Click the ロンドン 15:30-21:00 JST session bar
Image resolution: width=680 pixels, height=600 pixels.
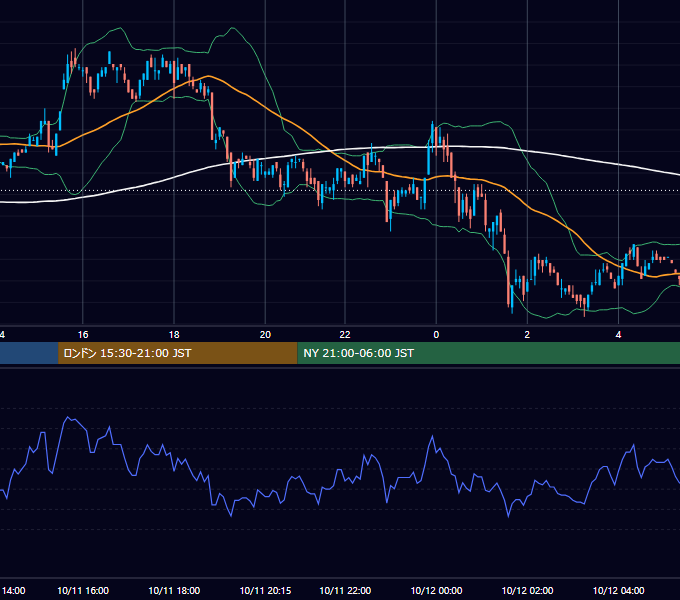pyautogui.click(x=178, y=353)
